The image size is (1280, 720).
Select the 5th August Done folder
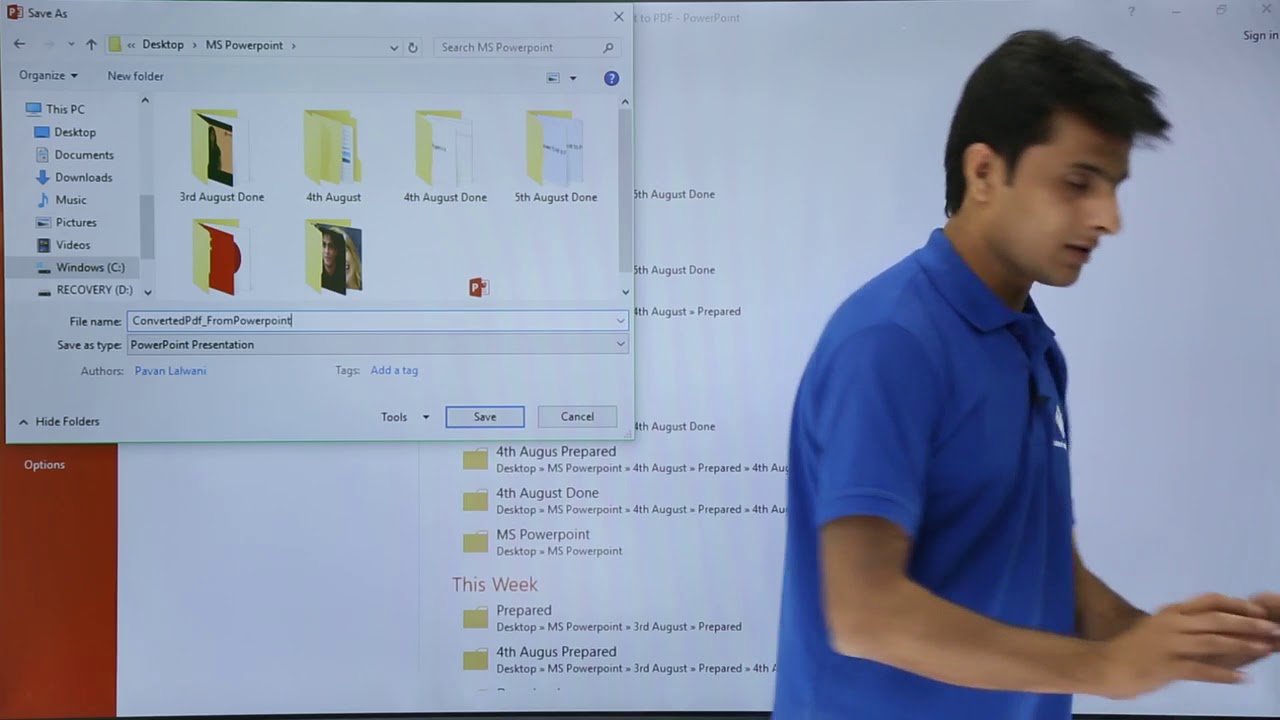(555, 156)
